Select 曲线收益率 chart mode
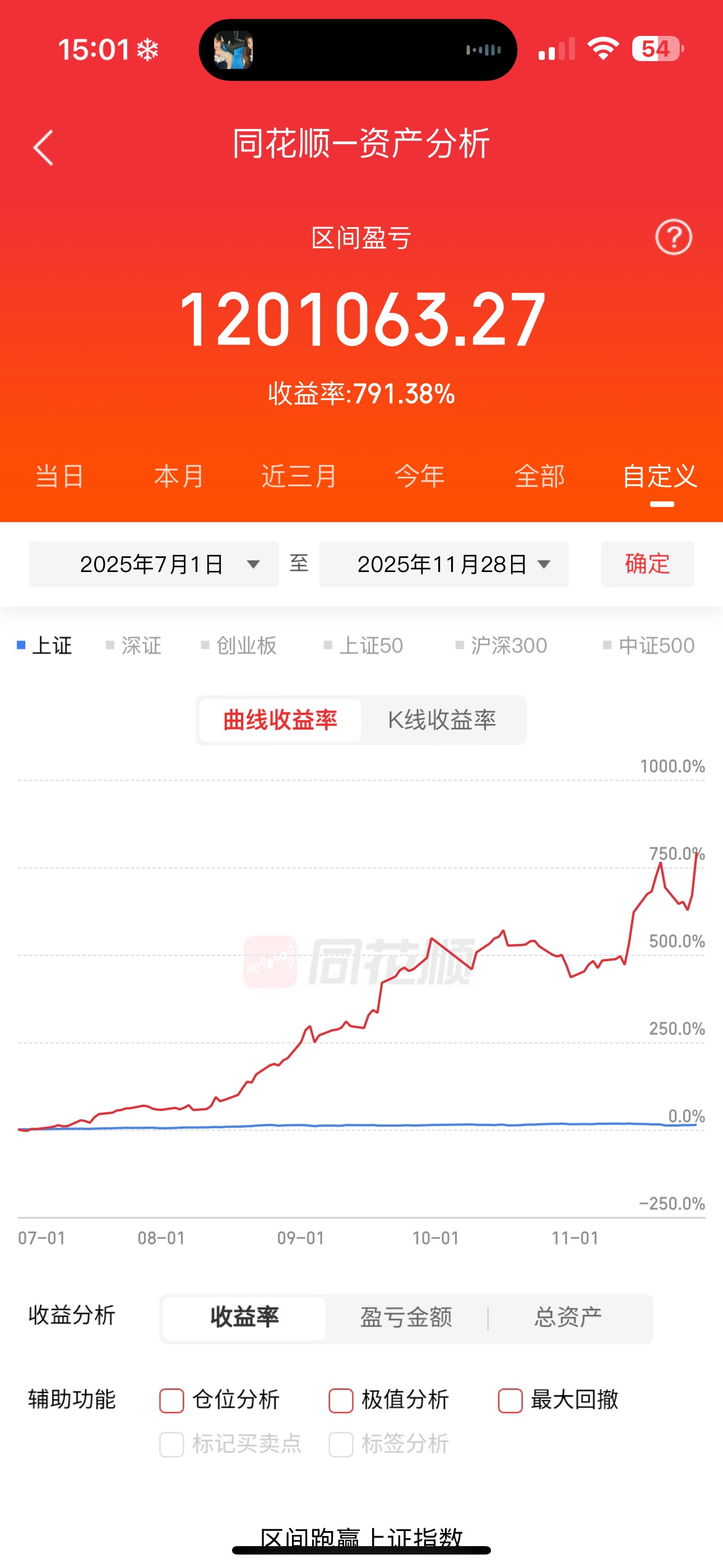This screenshot has width=723, height=1568. [281, 720]
